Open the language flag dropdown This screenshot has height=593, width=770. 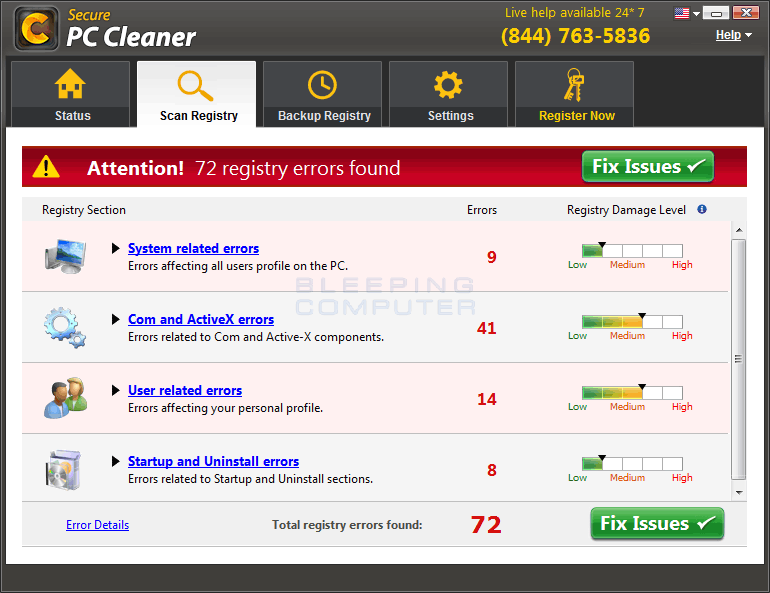pyautogui.click(x=687, y=14)
